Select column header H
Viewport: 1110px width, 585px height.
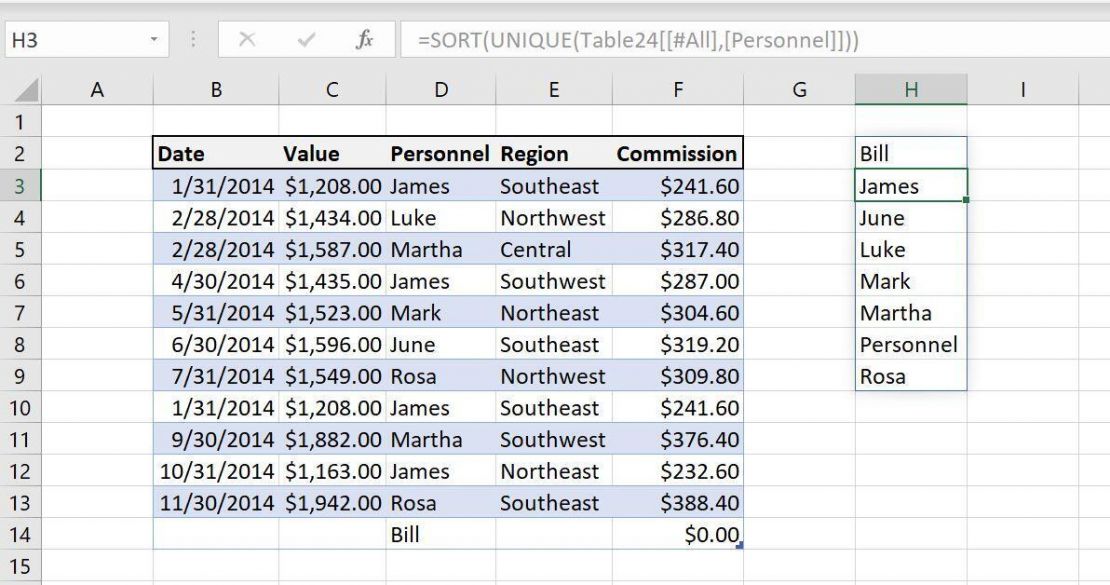(910, 89)
